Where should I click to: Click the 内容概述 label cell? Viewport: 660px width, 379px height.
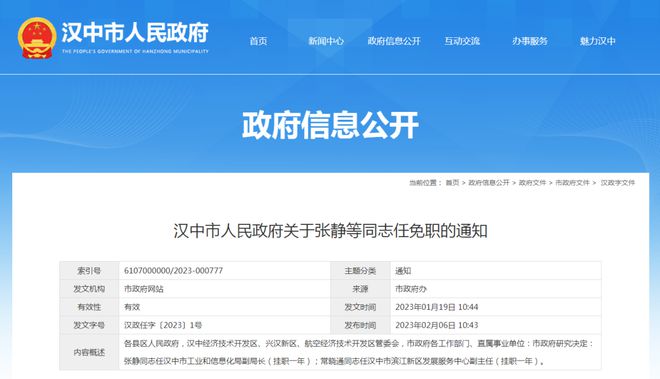(x=89, y=352)
